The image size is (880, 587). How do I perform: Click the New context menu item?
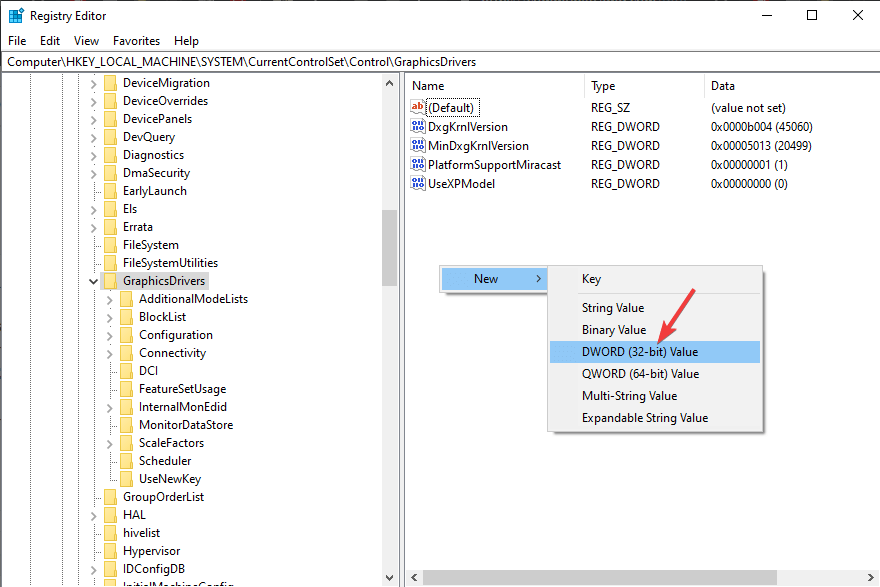click(494, 279)
